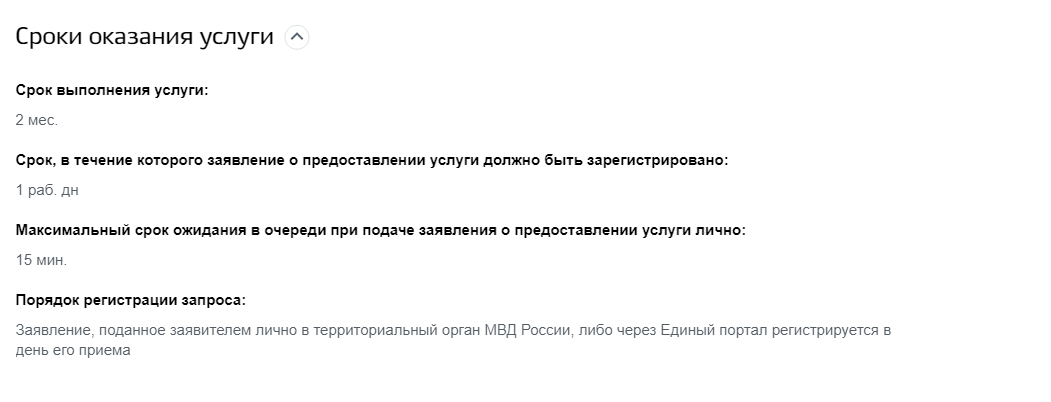Select the "15 мин." value text
1051x402 pixels.
click(41, 260)
